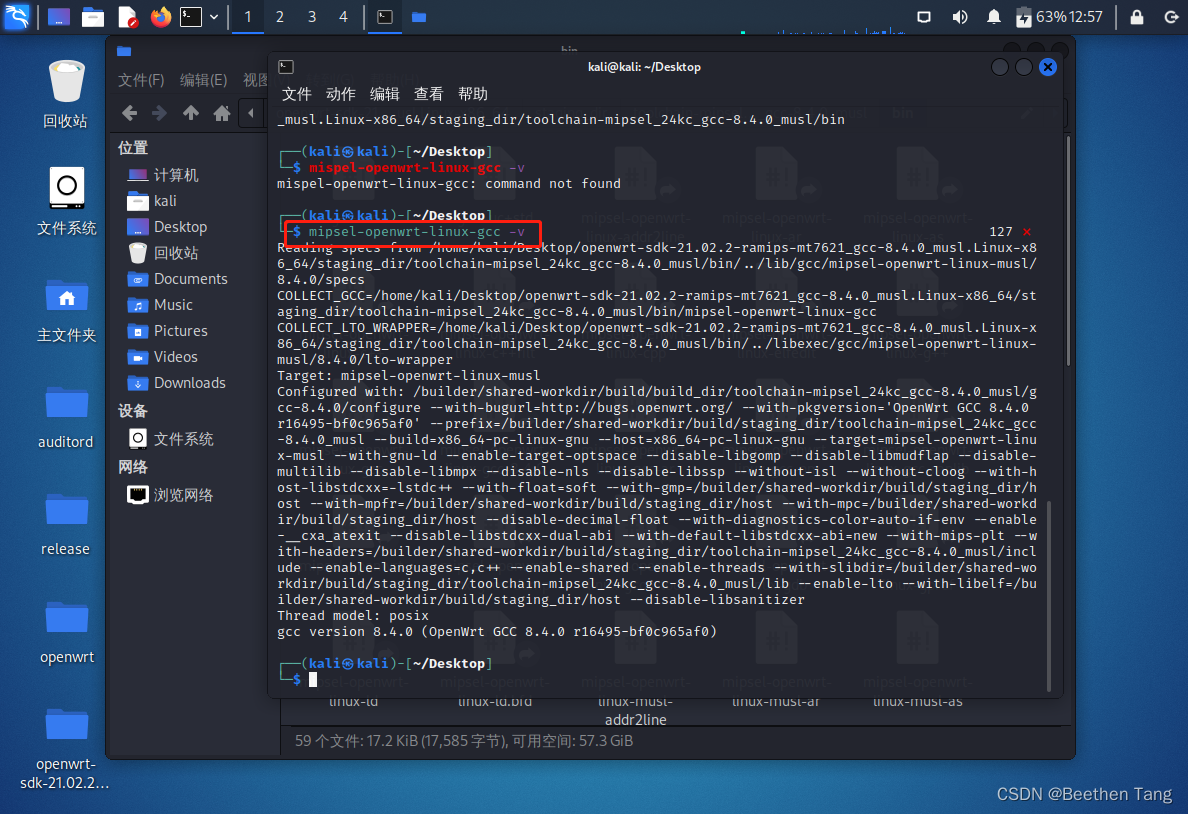Click the display settings tray icon
This screenshot has width=1188, height=814.
tap(924, 17)
